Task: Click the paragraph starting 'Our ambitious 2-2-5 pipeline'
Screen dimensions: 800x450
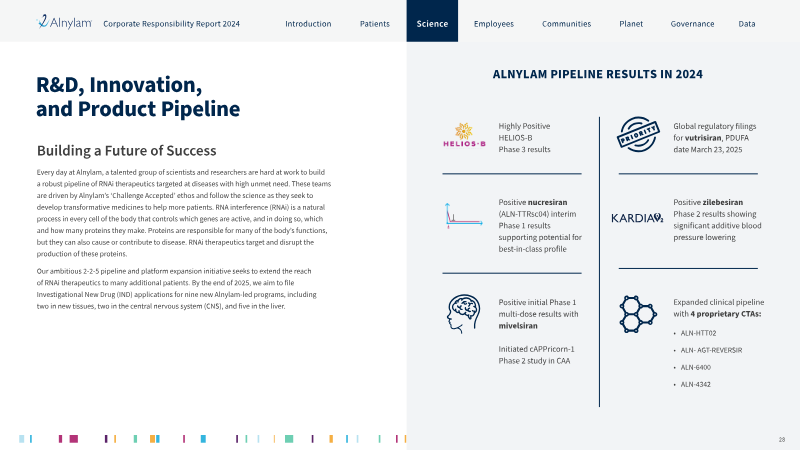Action: click(x=177, y=289)
